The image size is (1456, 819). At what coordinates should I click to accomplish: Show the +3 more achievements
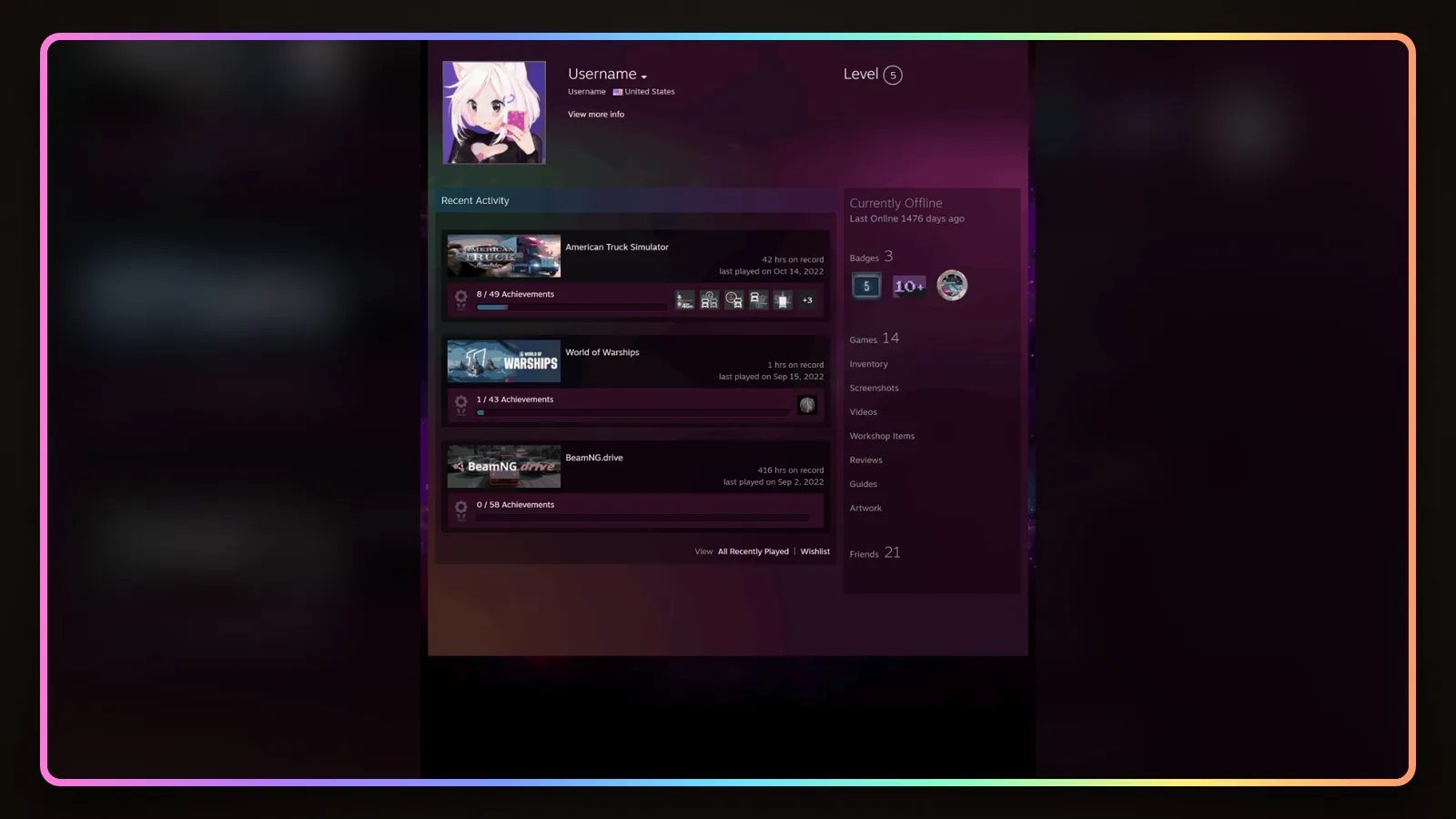tap(807, 299)
